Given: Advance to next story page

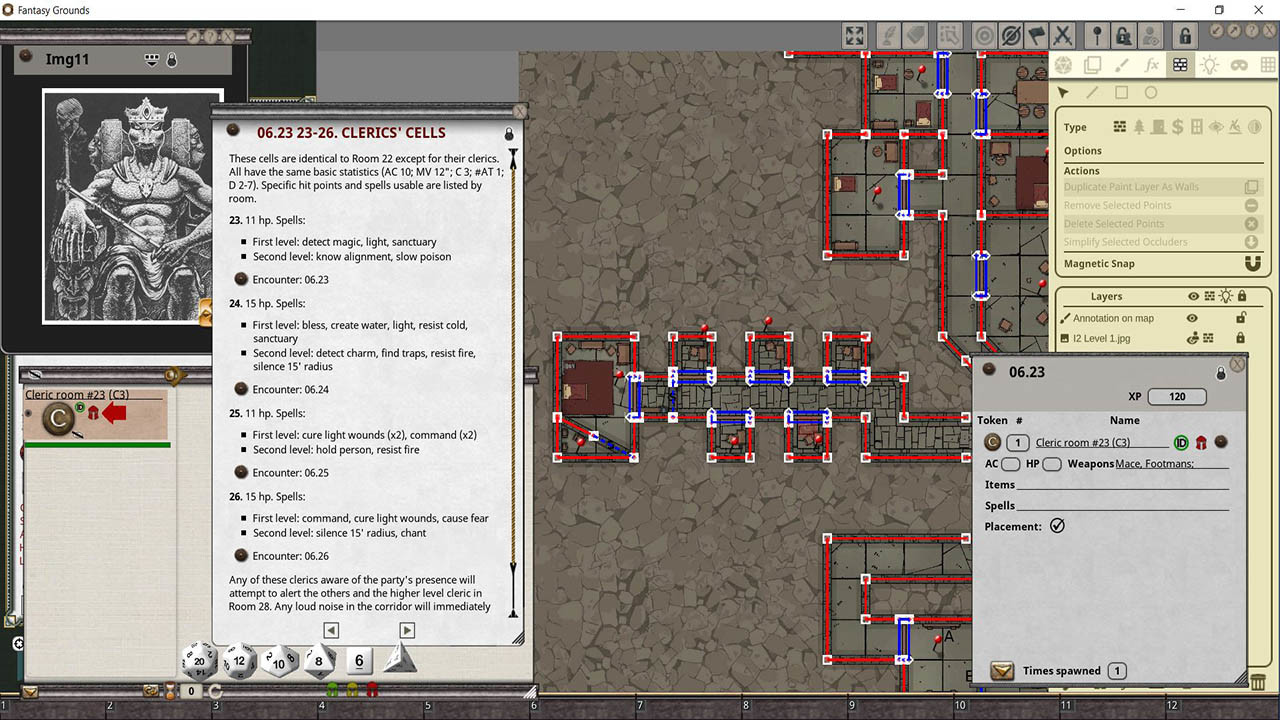Looking at the screenshot, I should click(407, 630).
